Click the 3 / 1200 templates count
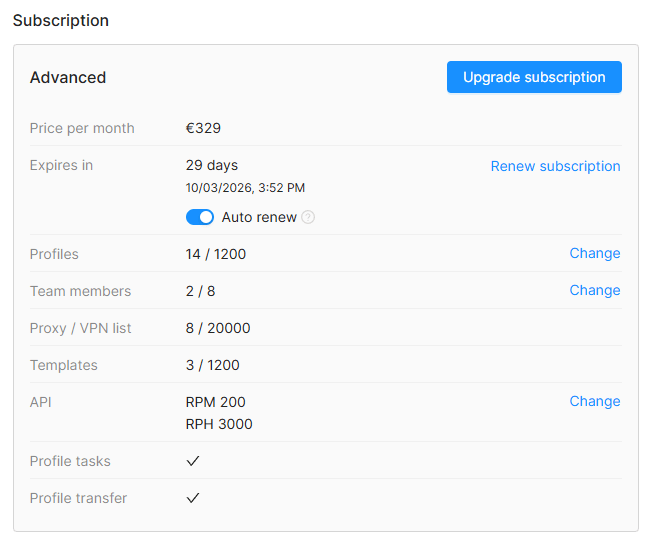Screen dimensions: 653x547 pyautogui.click(x=212, y=365)
